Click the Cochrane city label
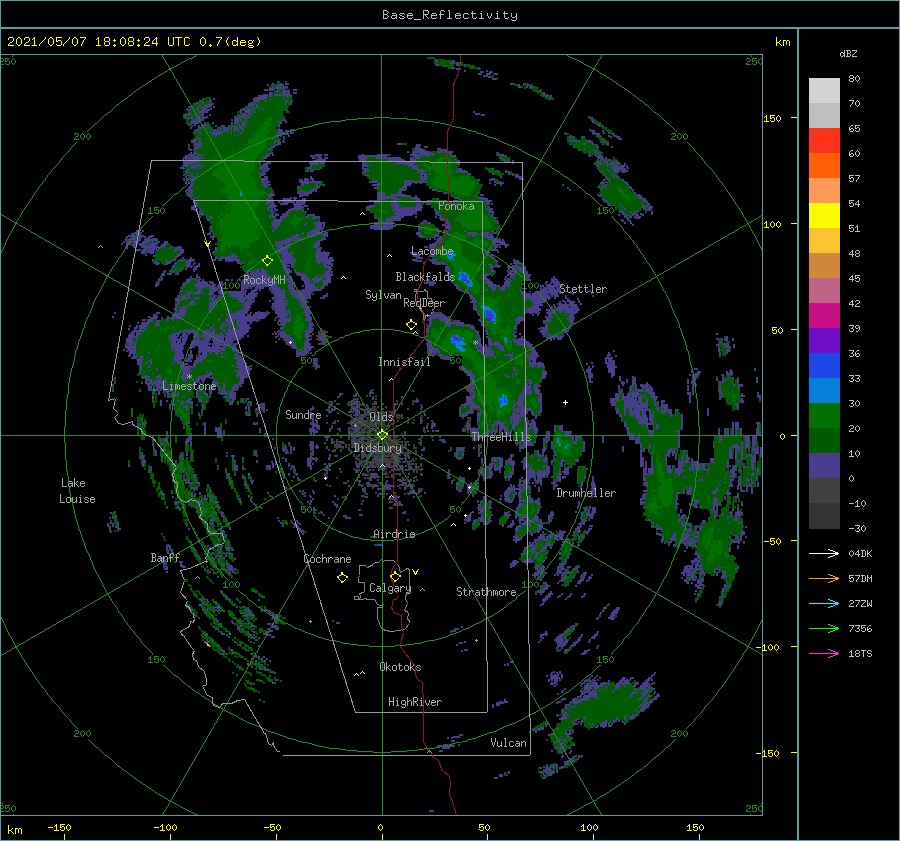Screen dimensions: 900x841 (x=327, y=559)
